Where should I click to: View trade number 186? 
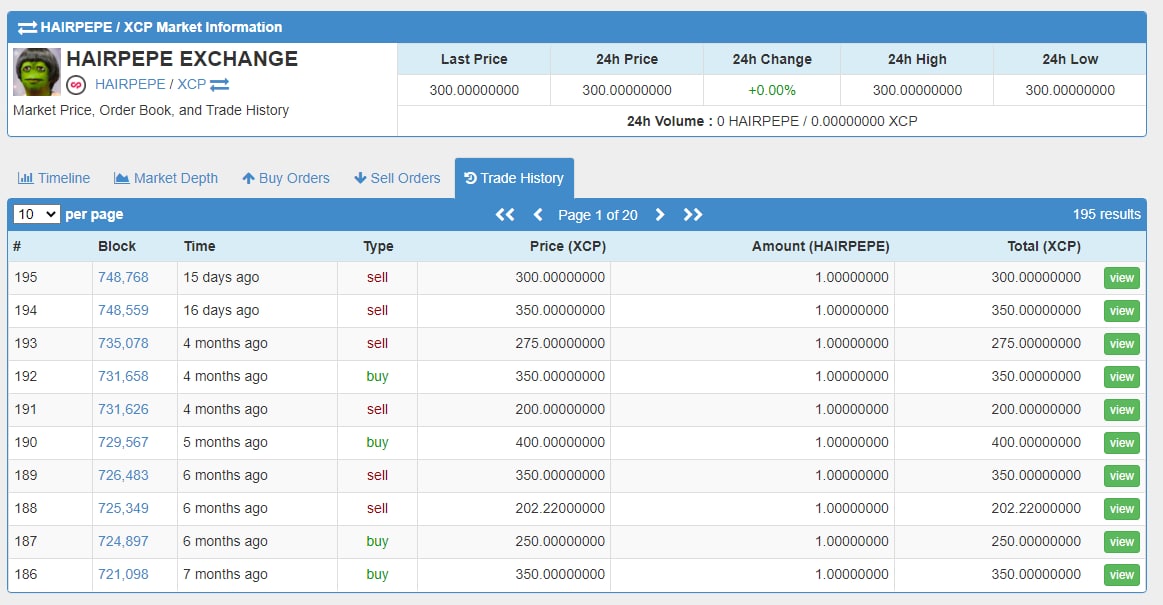click(x=1121, y=575)
